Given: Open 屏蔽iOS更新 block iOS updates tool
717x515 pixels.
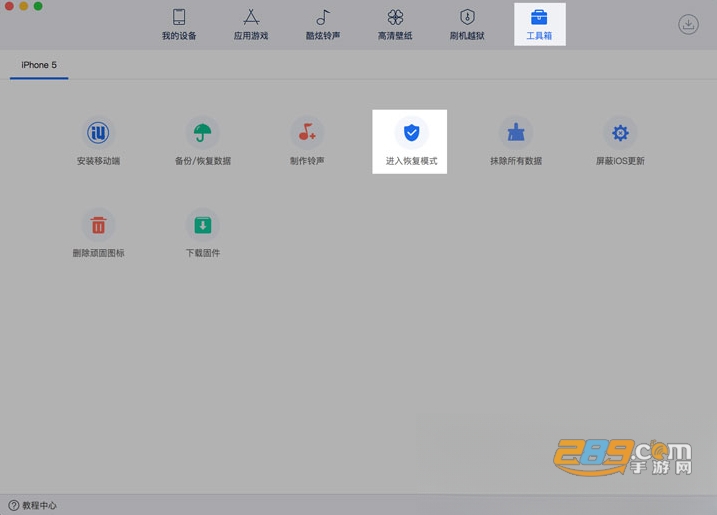Looking at the screenshot, I should tap(620, 141).
